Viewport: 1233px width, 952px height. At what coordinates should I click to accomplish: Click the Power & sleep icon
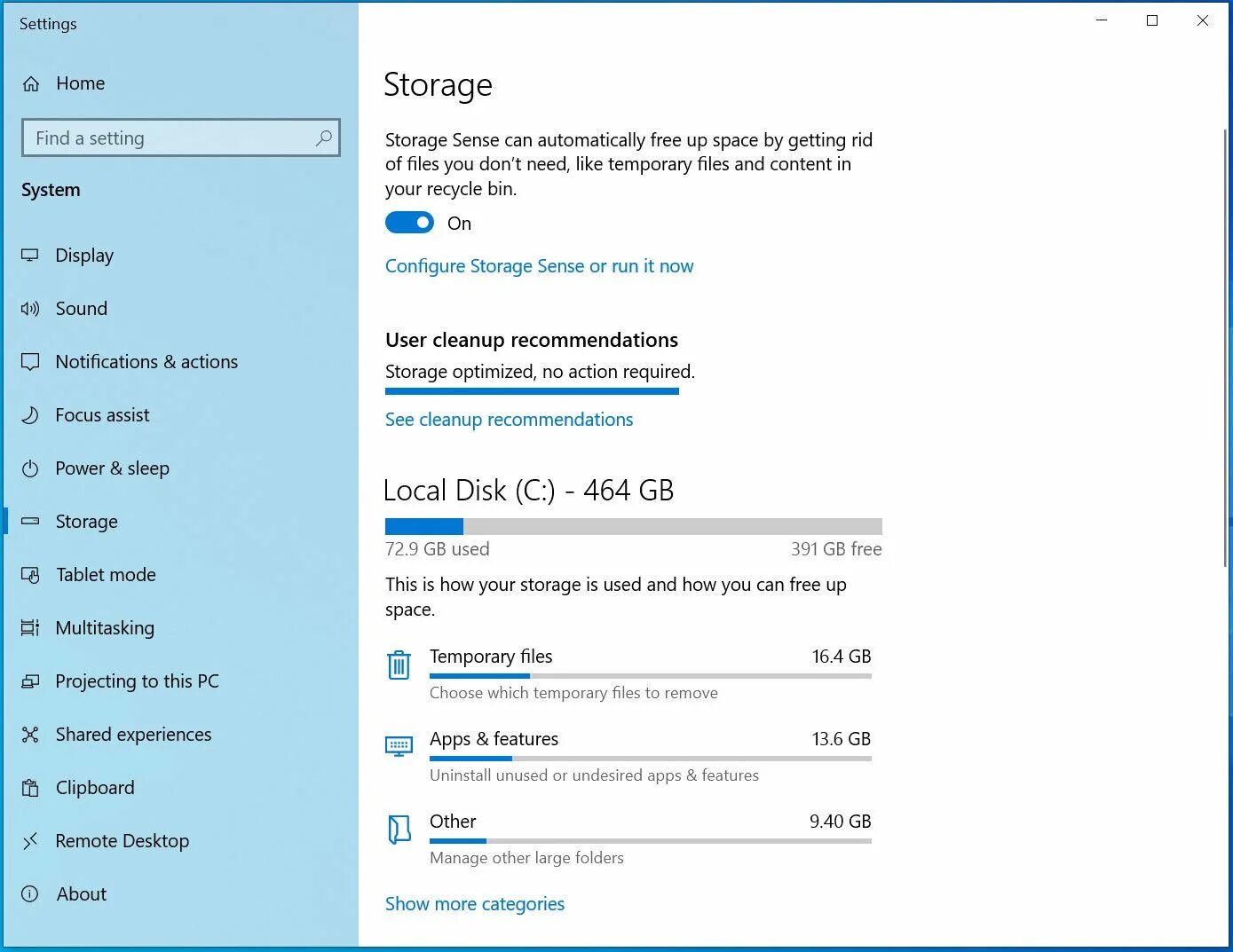pyautogui.click(x=30, y=468)
